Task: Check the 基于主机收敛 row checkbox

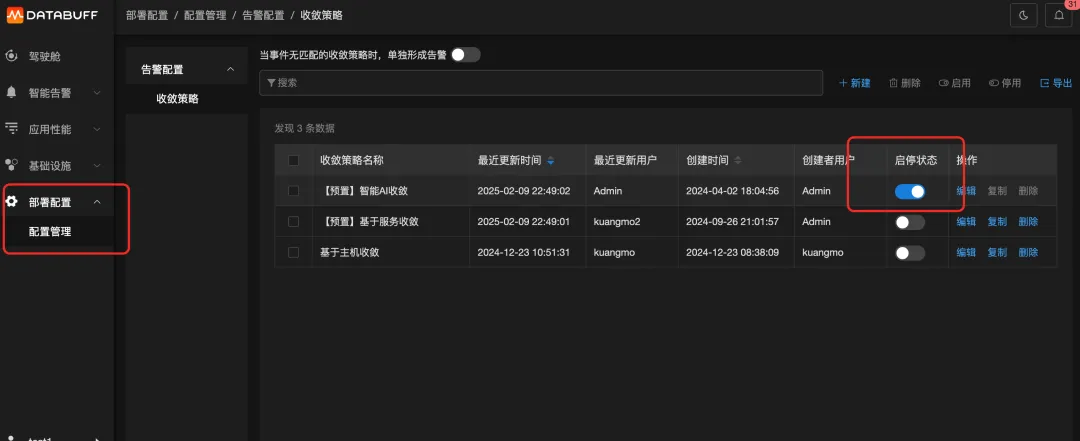Action: pos(293,253)
